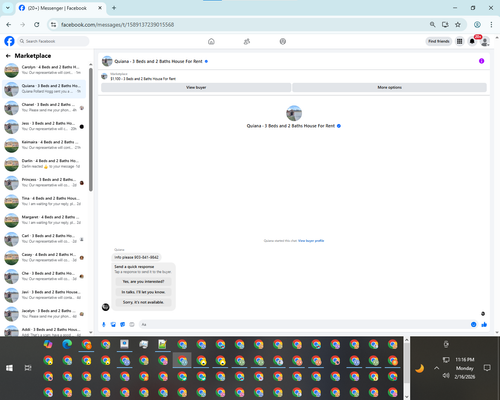Open Javi's 3 Beds conversation
The image size is (500, 400).
tap(44, 295)
